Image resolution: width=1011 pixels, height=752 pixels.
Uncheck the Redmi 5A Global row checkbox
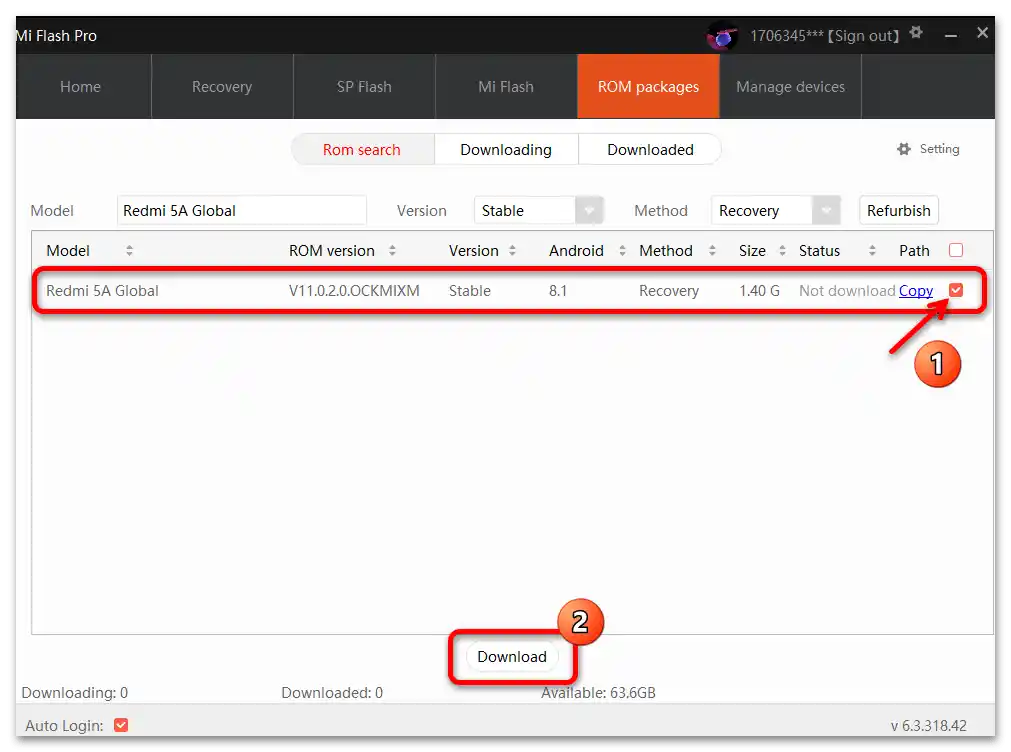point(956,290)
